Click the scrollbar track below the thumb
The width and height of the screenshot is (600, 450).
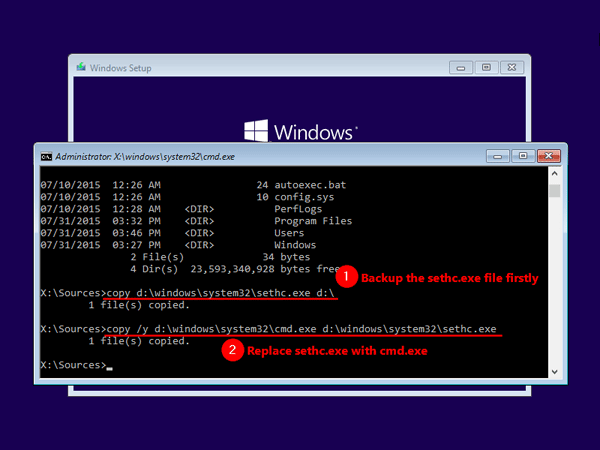click(x=554, y=281)
